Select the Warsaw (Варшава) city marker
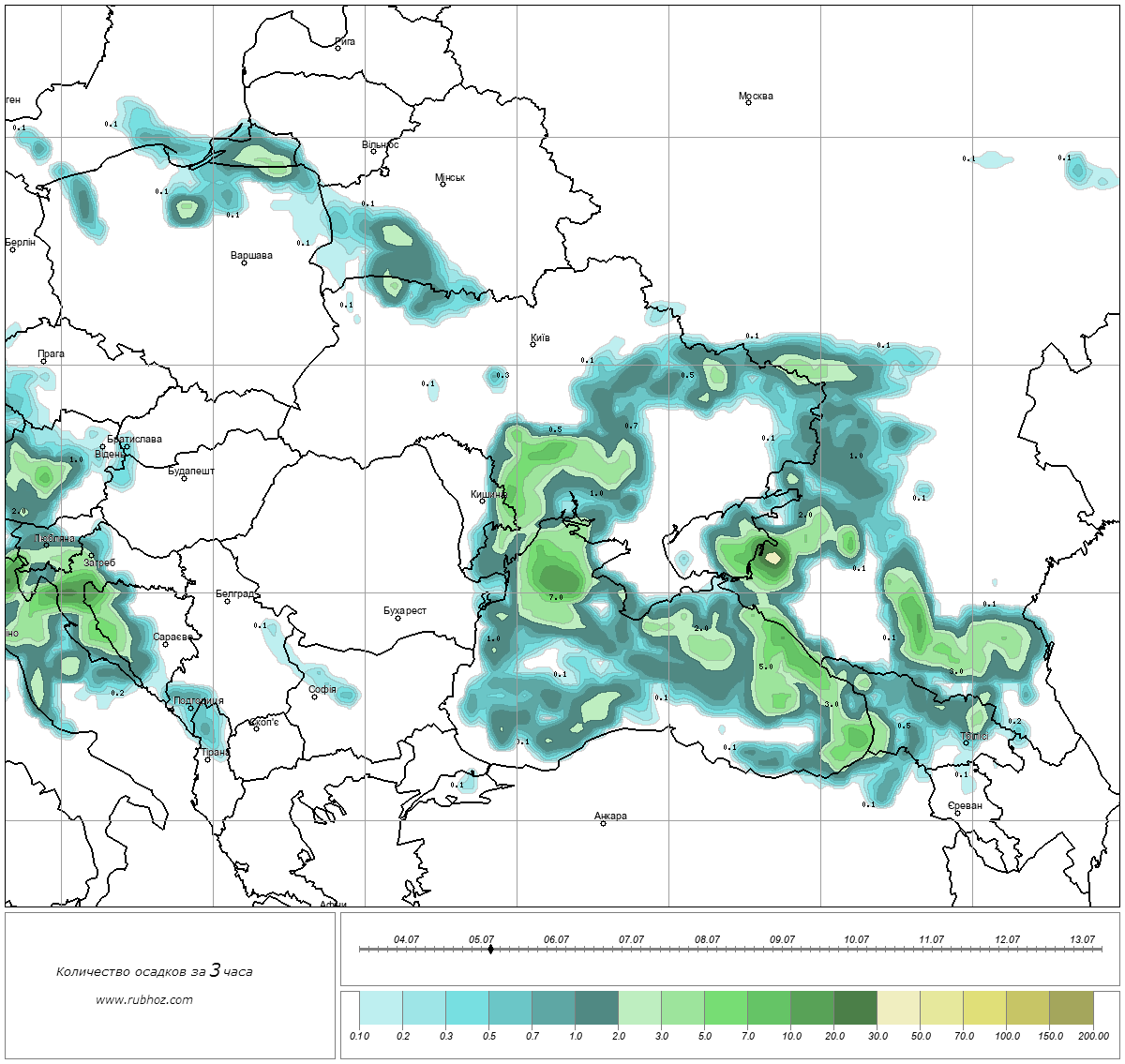The image size is (1125, 1064). [x=244, y=262]
